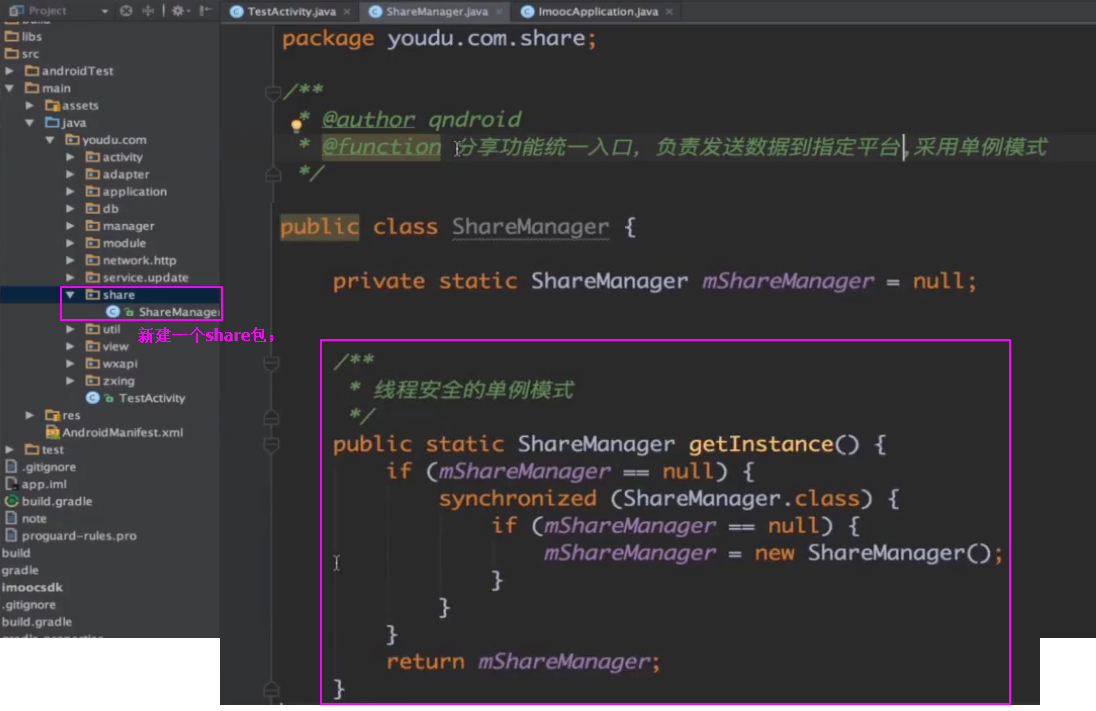This screenshot has width=1096, height=711.
Task: Expand the util package arrow
Action: 70,329
